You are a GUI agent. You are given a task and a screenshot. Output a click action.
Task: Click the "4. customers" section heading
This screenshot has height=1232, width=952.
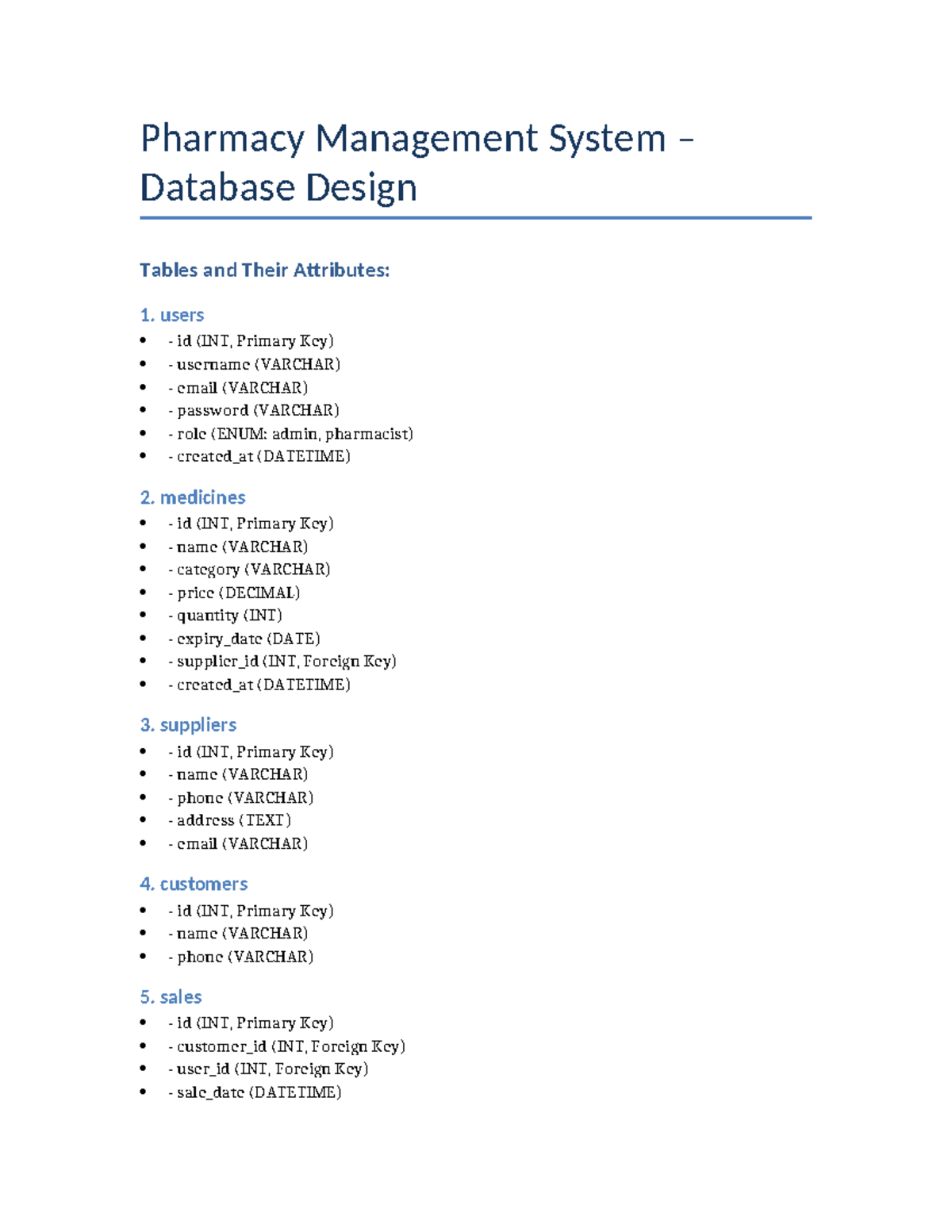tap(194, 884)
